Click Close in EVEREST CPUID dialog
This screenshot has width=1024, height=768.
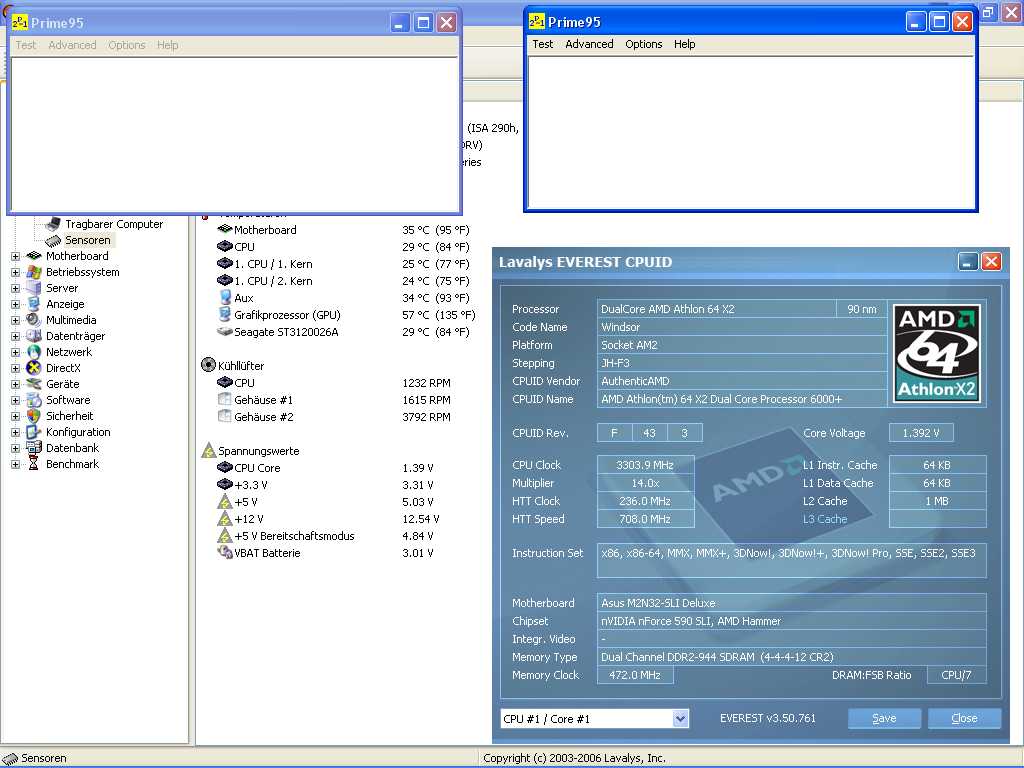964,718
